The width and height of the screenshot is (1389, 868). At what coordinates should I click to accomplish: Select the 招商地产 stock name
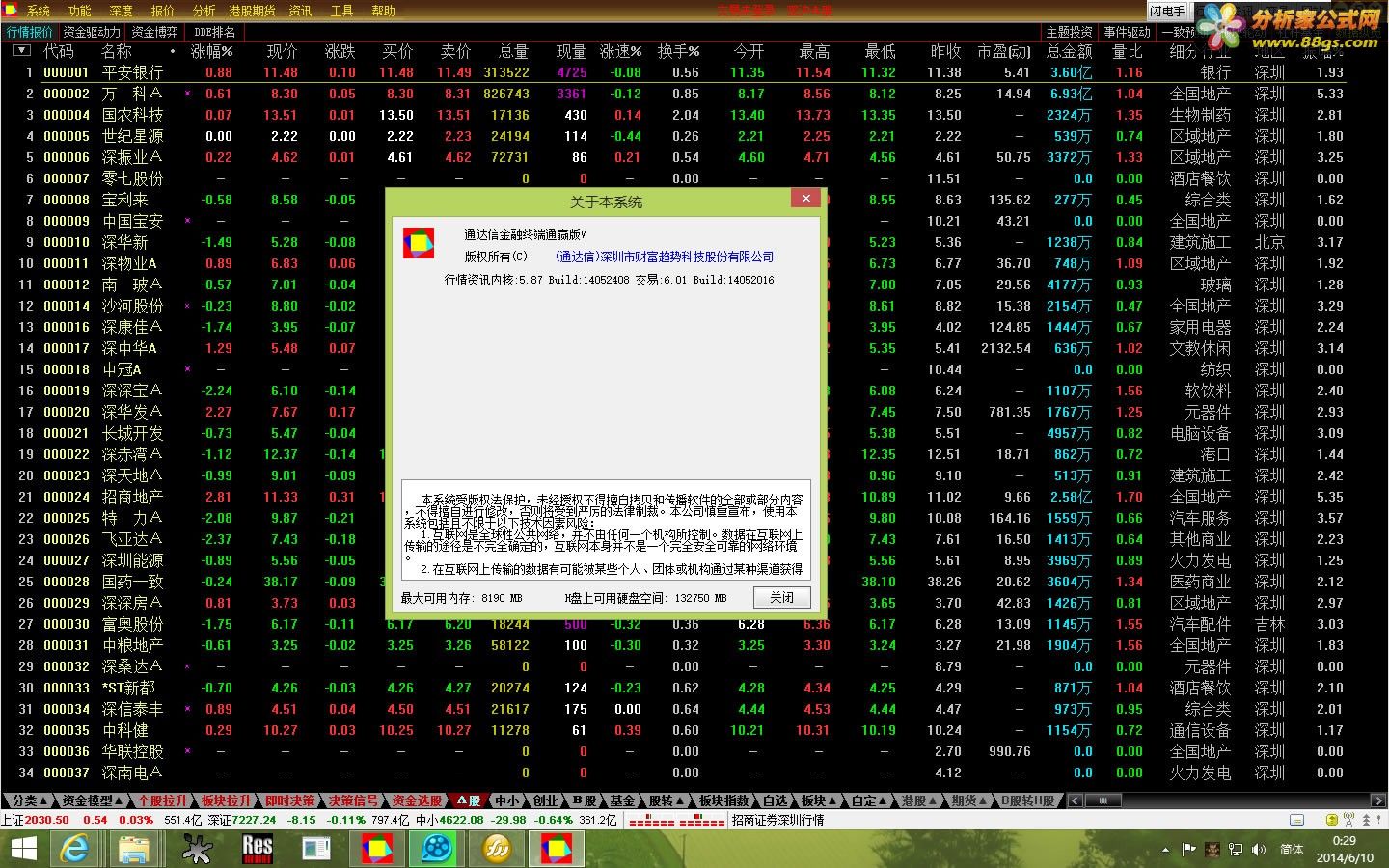point(132,497)
